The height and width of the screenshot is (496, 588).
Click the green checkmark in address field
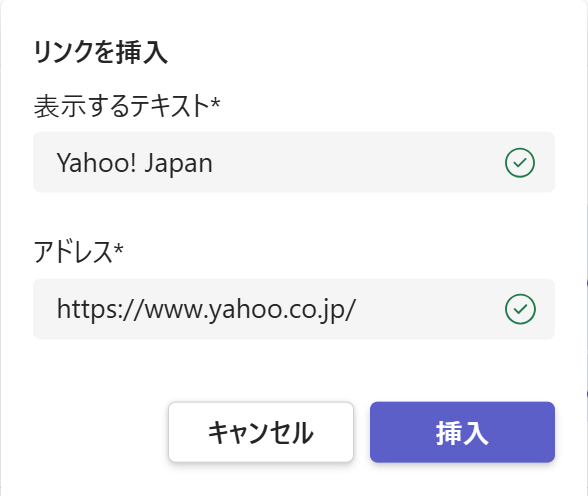(520, 309)
